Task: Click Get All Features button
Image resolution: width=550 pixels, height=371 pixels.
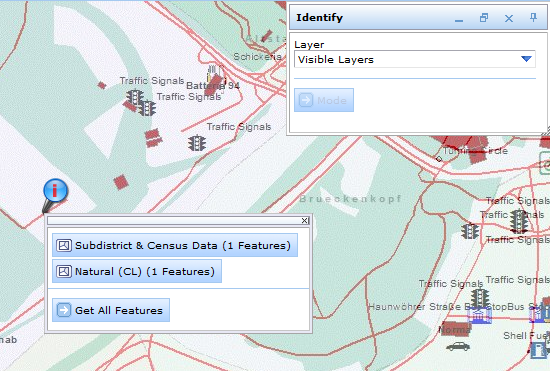Action: pyautogui.click(x=111, y=310)
